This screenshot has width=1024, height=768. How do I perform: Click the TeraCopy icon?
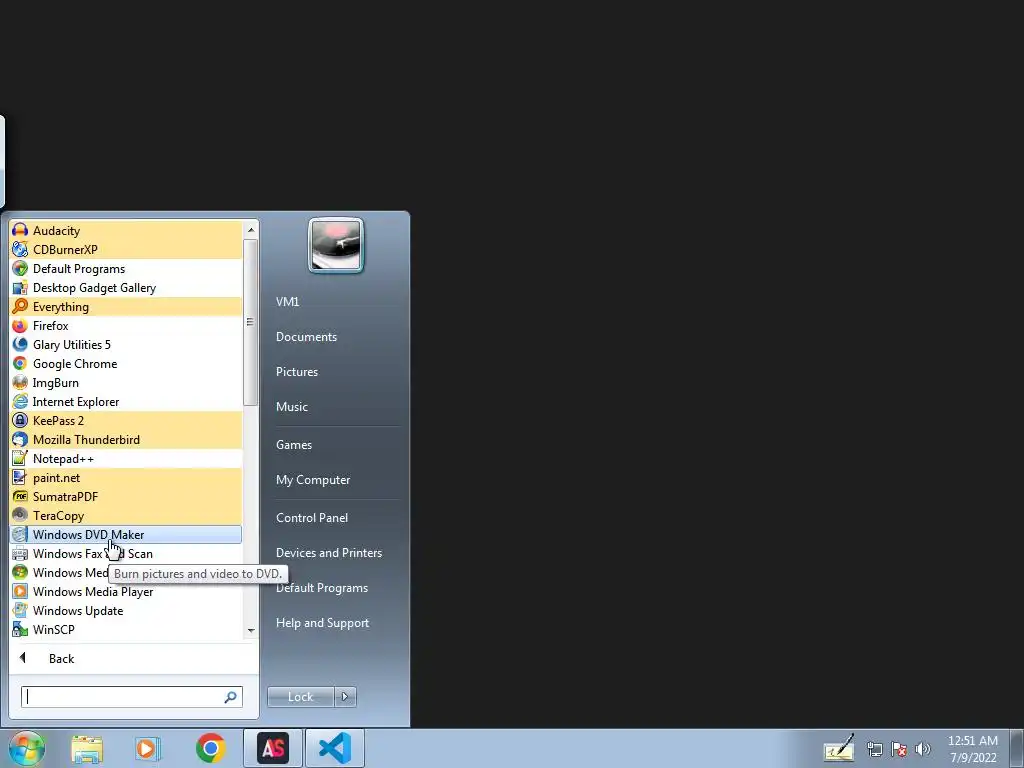20,515
